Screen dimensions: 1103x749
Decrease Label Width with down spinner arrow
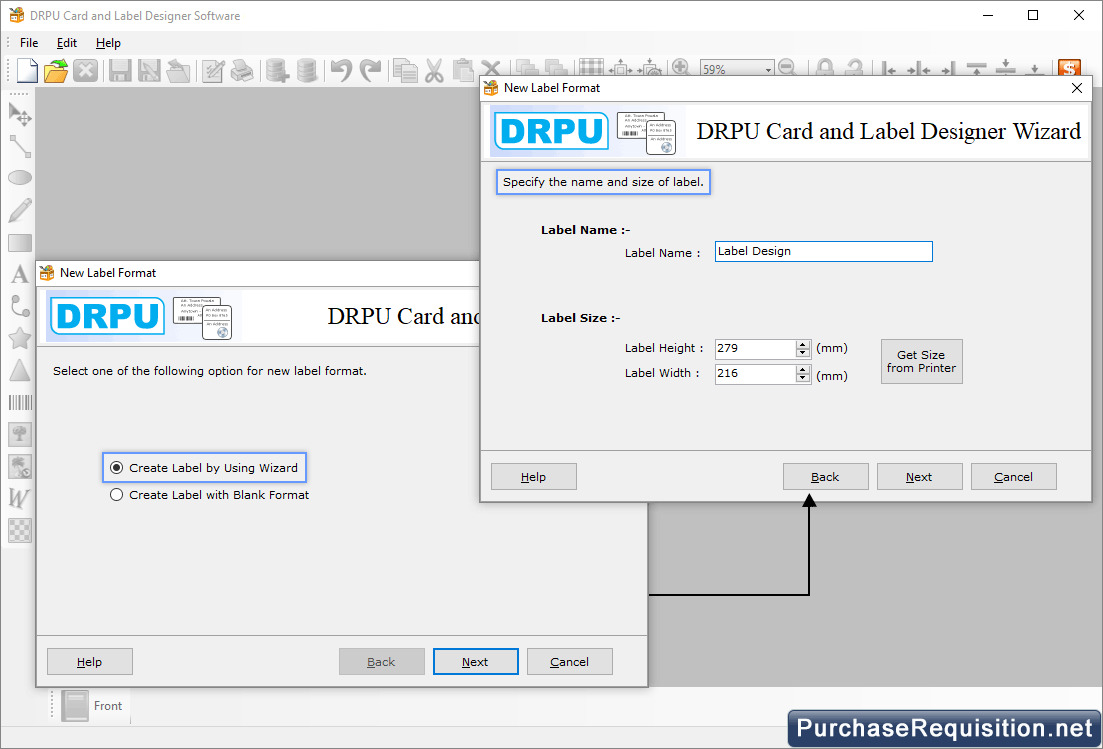click(x=802, y=379)
